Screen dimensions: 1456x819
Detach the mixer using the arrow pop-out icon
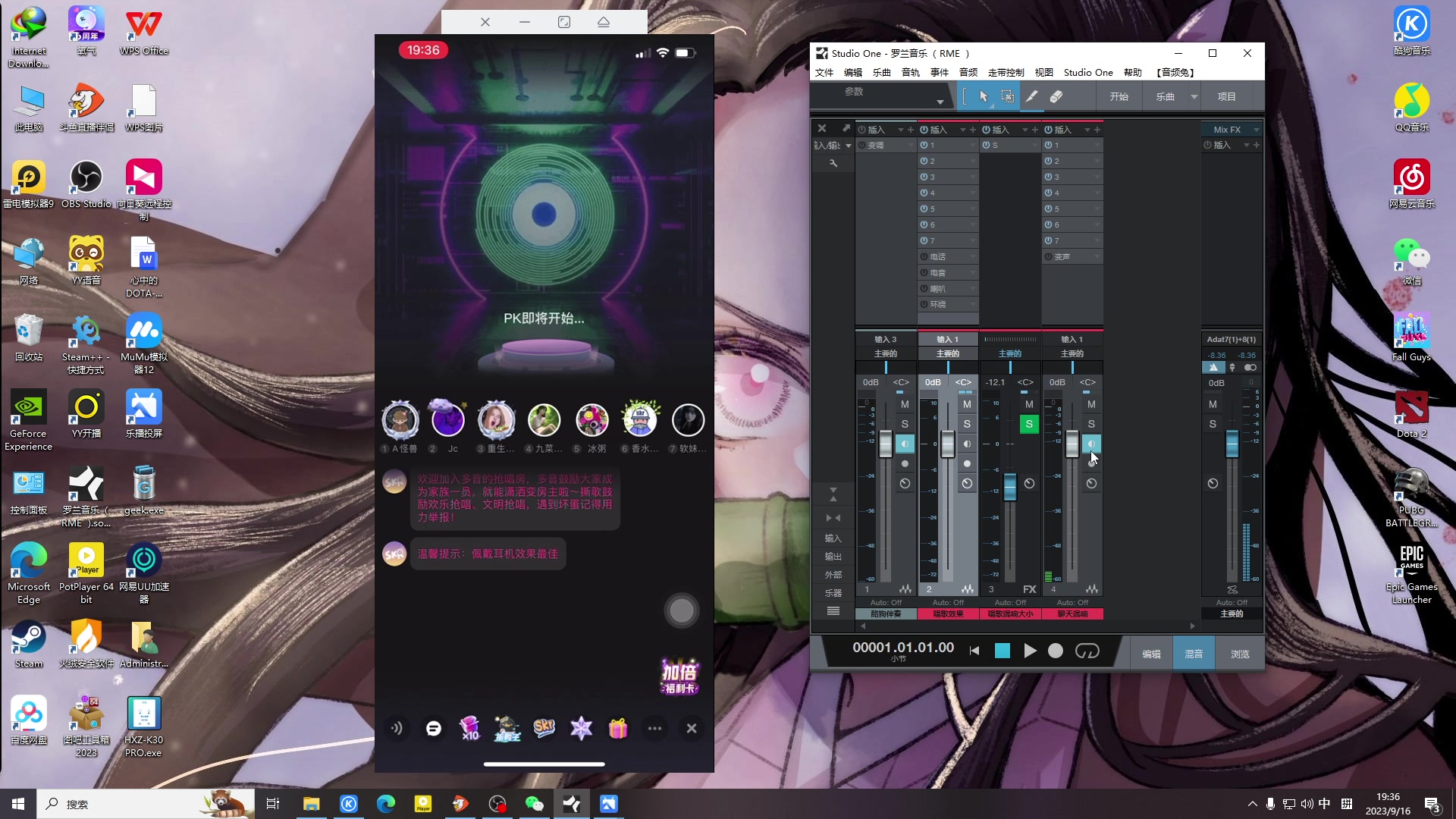tap(846, 128)
